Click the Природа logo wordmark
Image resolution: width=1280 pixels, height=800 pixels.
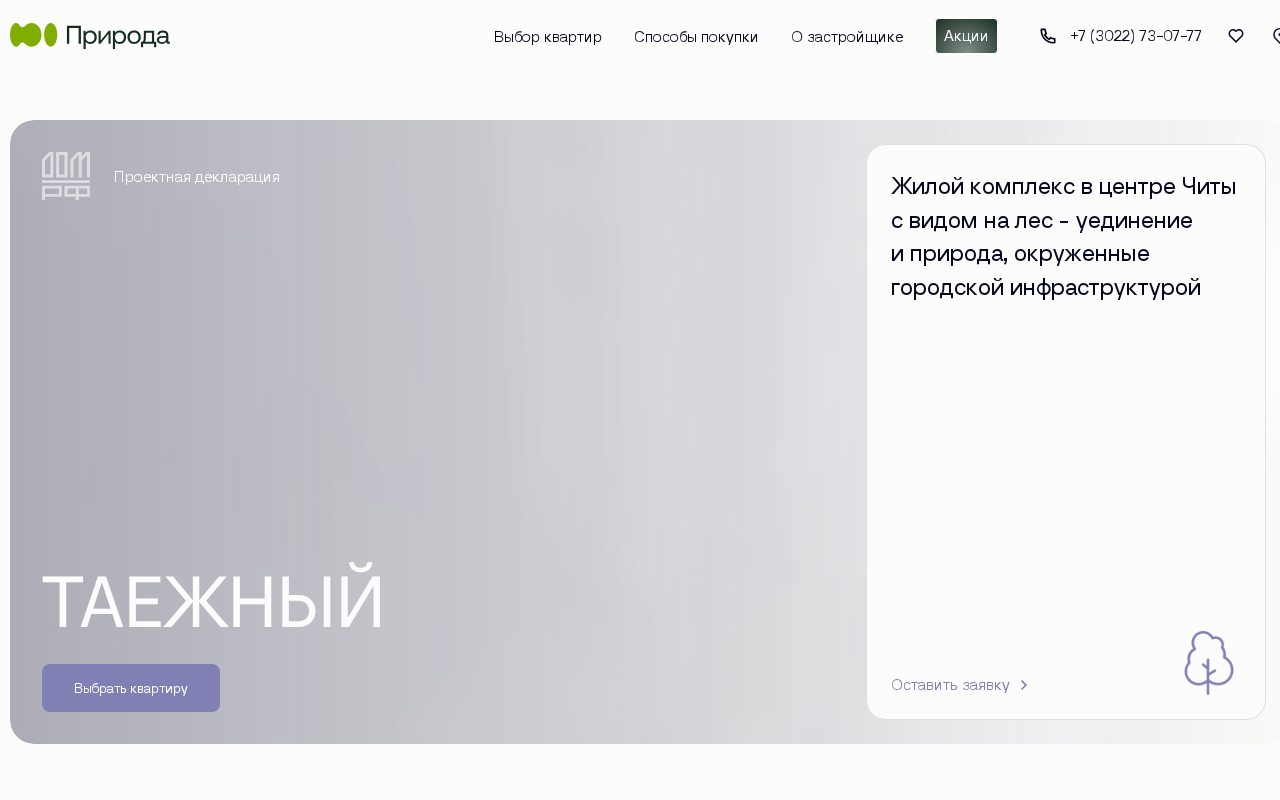tap(118, 36)
